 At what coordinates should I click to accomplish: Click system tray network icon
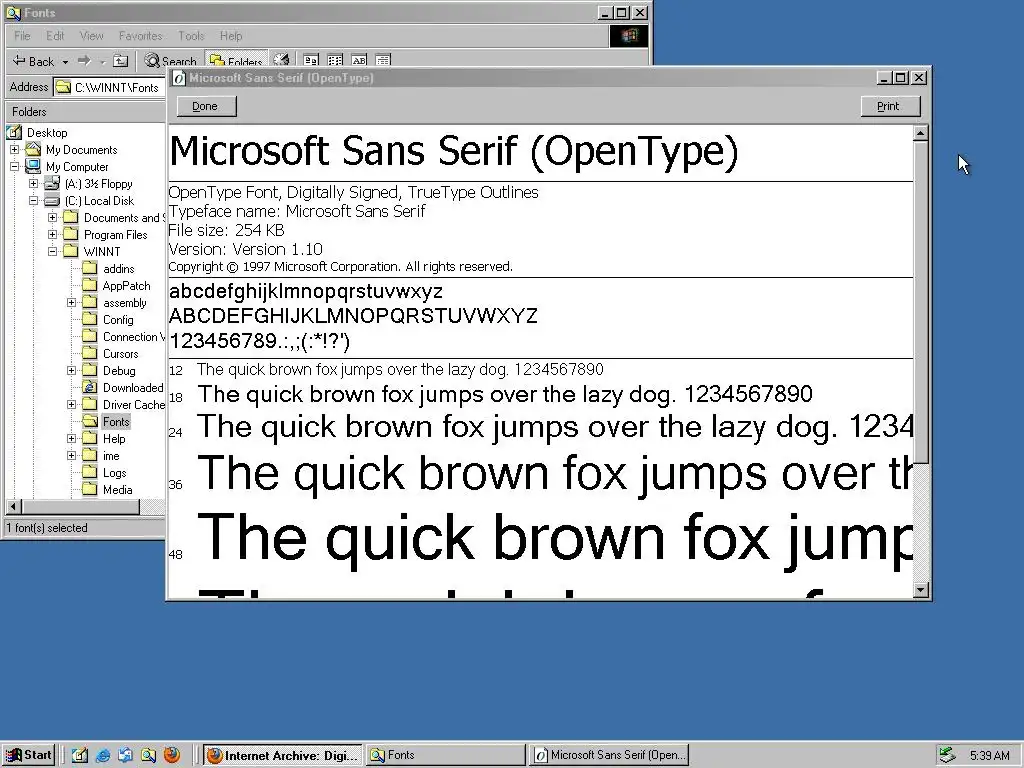click(x=947, y=755)
